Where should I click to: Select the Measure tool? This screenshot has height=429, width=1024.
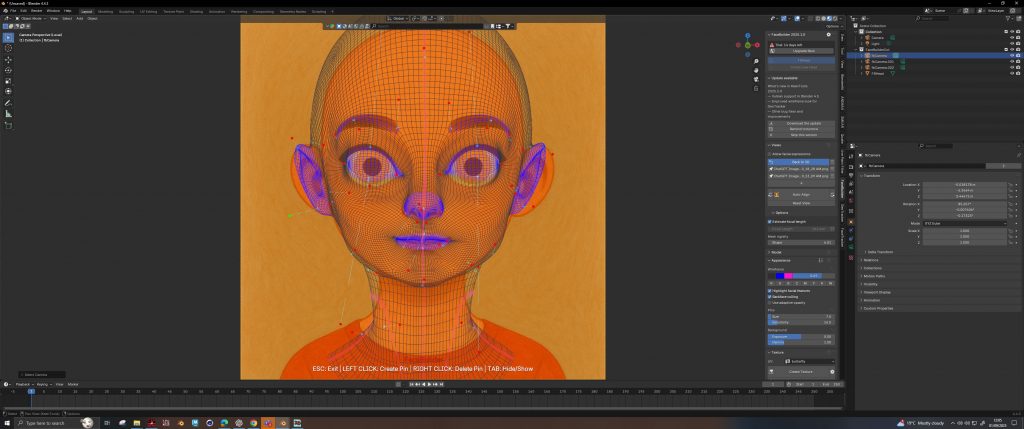[x=9, y=114]
